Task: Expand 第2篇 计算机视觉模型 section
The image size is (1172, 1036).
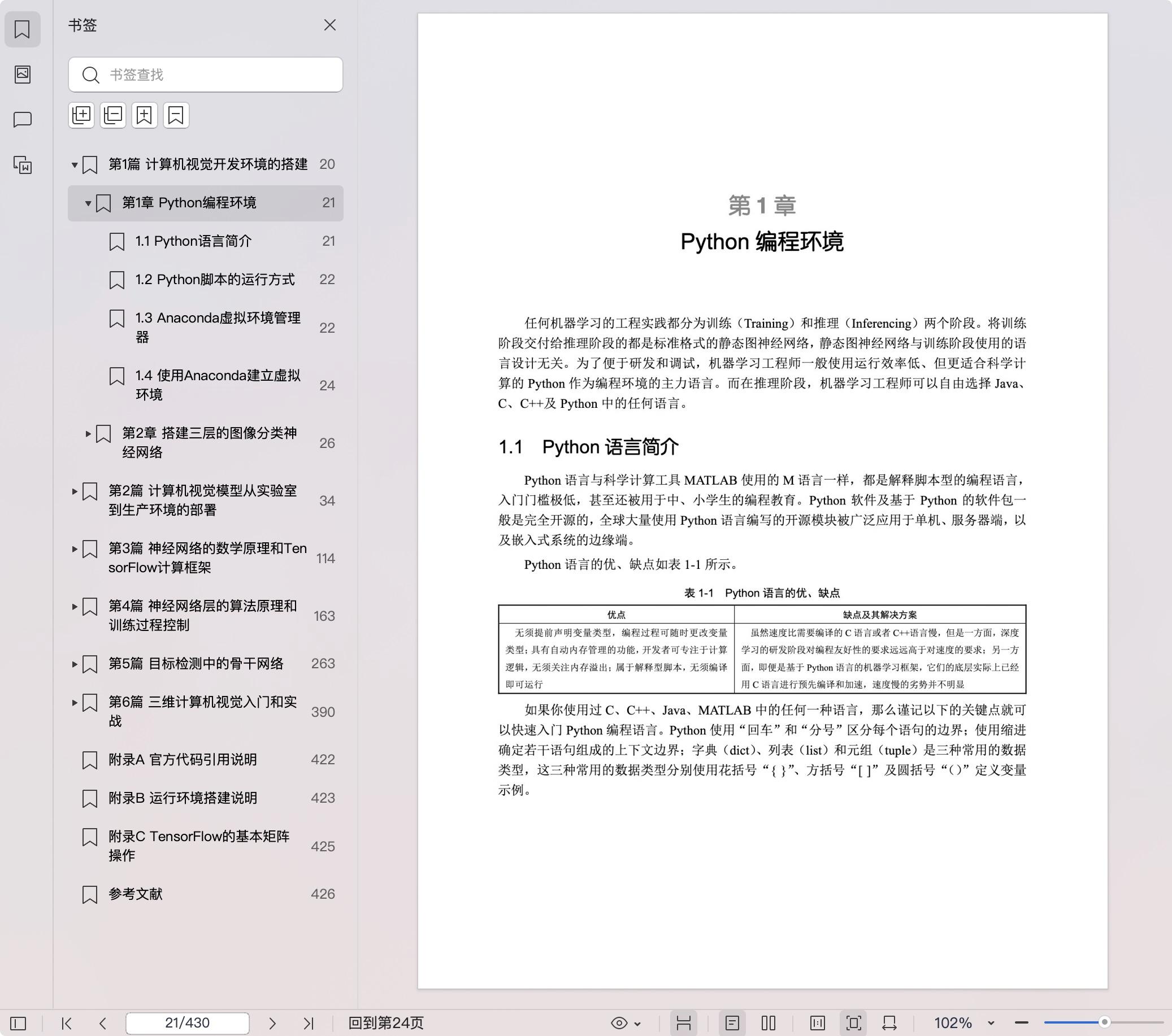Action: click(x=75, y=491)
